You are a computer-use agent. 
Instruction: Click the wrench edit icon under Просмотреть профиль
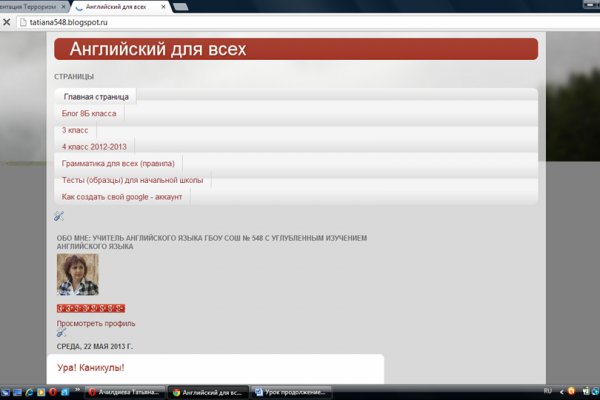coord(60,333)
